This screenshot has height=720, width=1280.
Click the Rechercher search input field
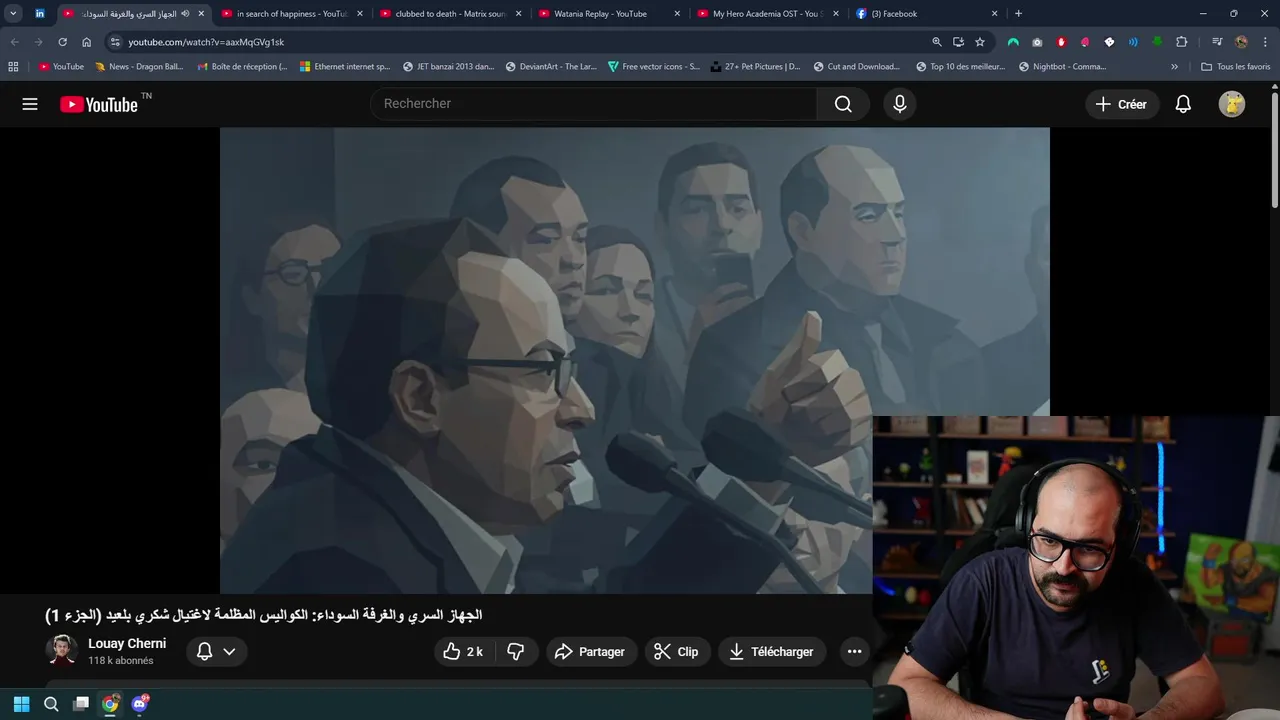[x=594, y=104]
